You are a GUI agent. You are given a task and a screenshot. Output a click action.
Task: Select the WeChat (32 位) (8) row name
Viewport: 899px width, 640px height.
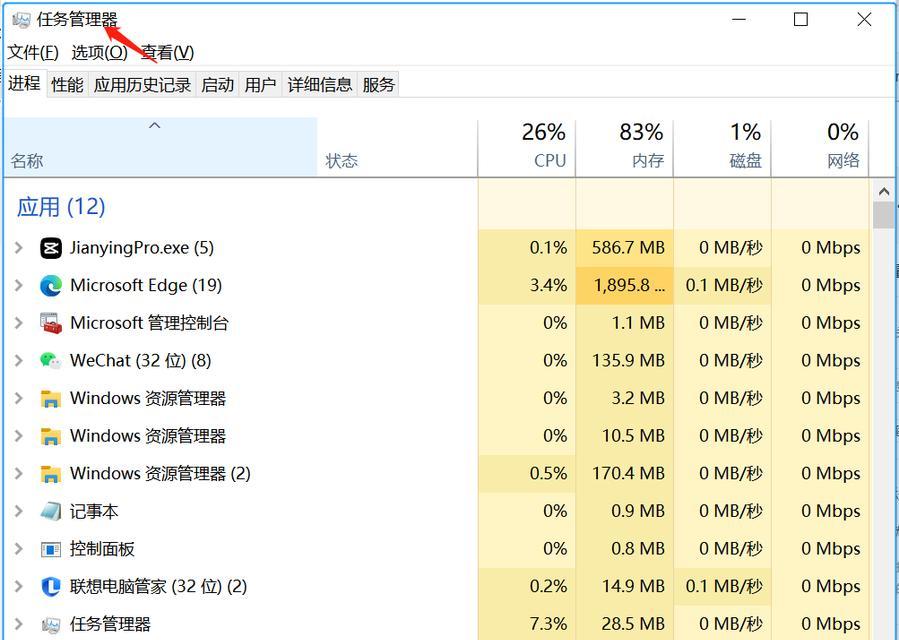pyautogui.click(x=140, y=361)
